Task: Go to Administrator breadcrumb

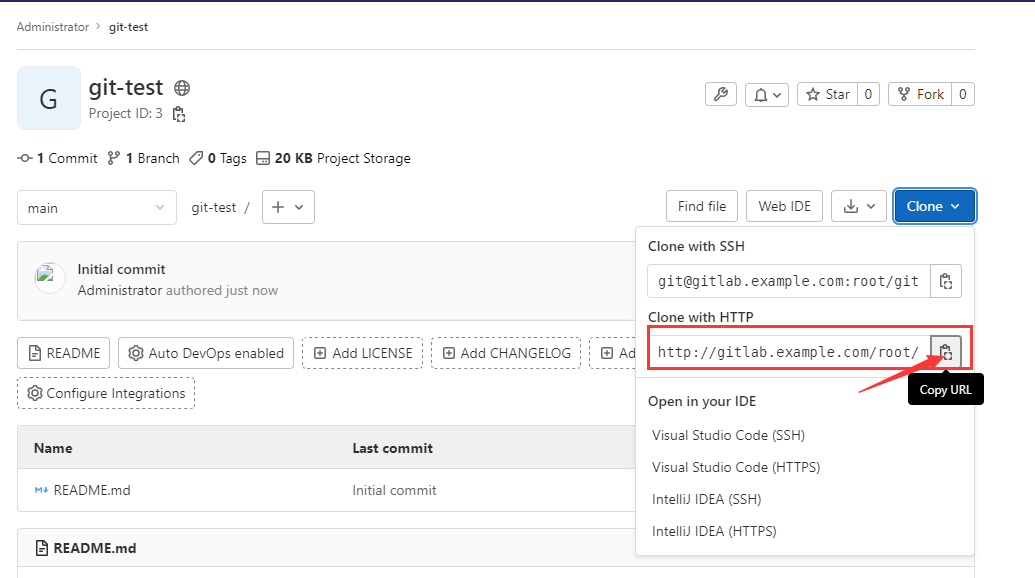Action: [53, 27]
